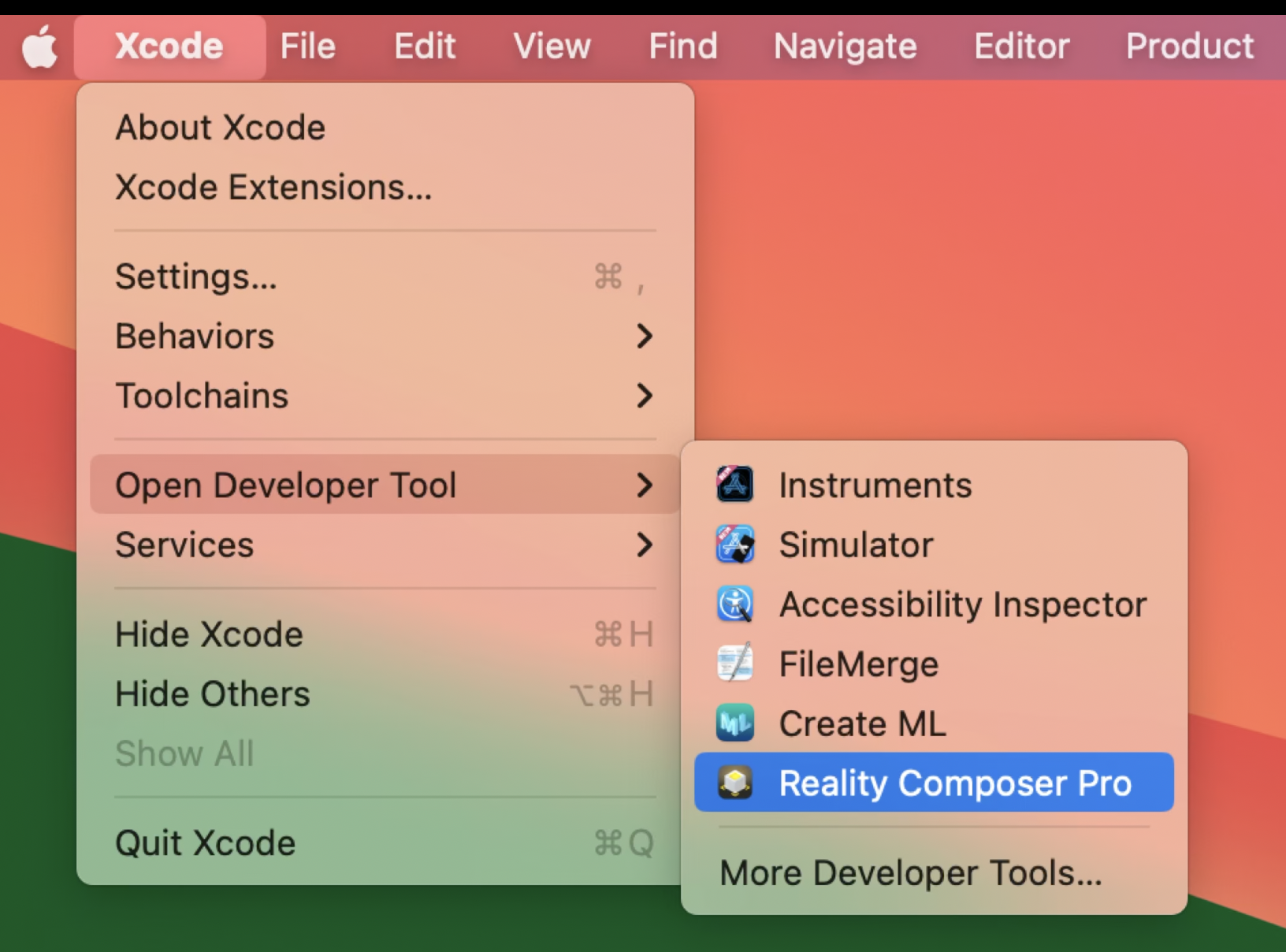
Task: Click the Instruments app icon
Action: pyautogui.click(x=734, y=485)
